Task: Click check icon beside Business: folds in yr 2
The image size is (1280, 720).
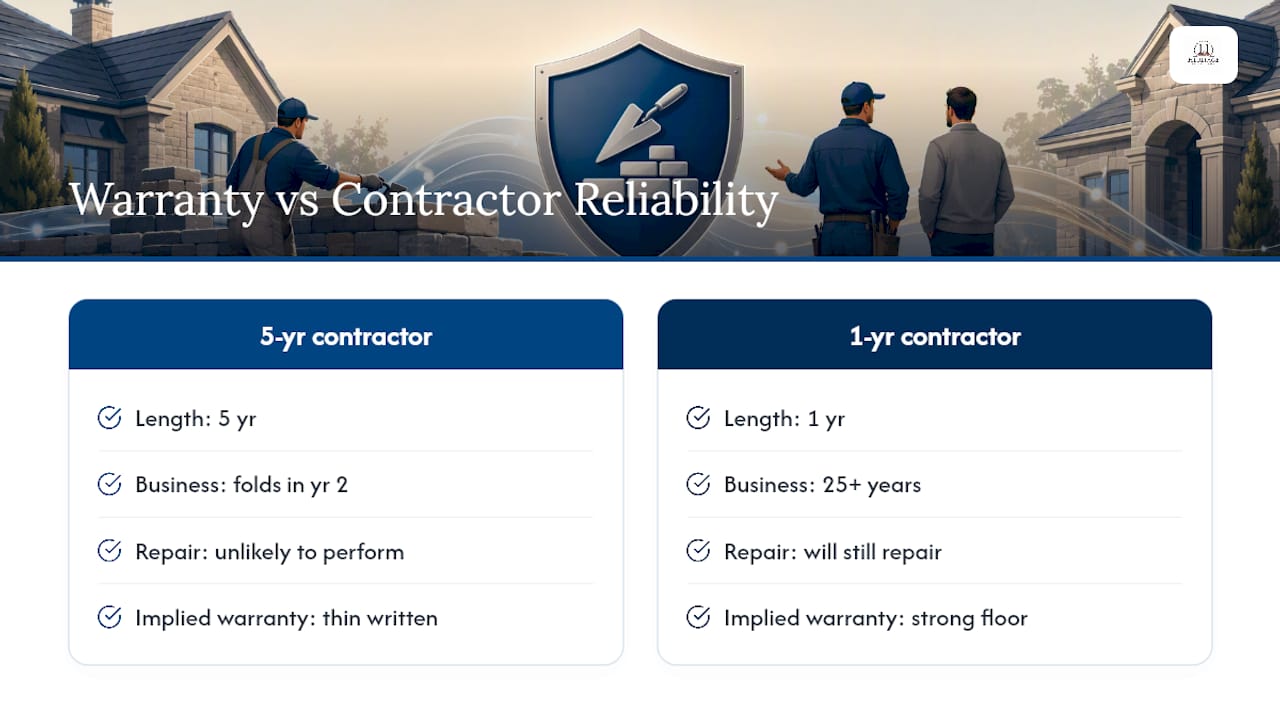Action: pos(109,484)
